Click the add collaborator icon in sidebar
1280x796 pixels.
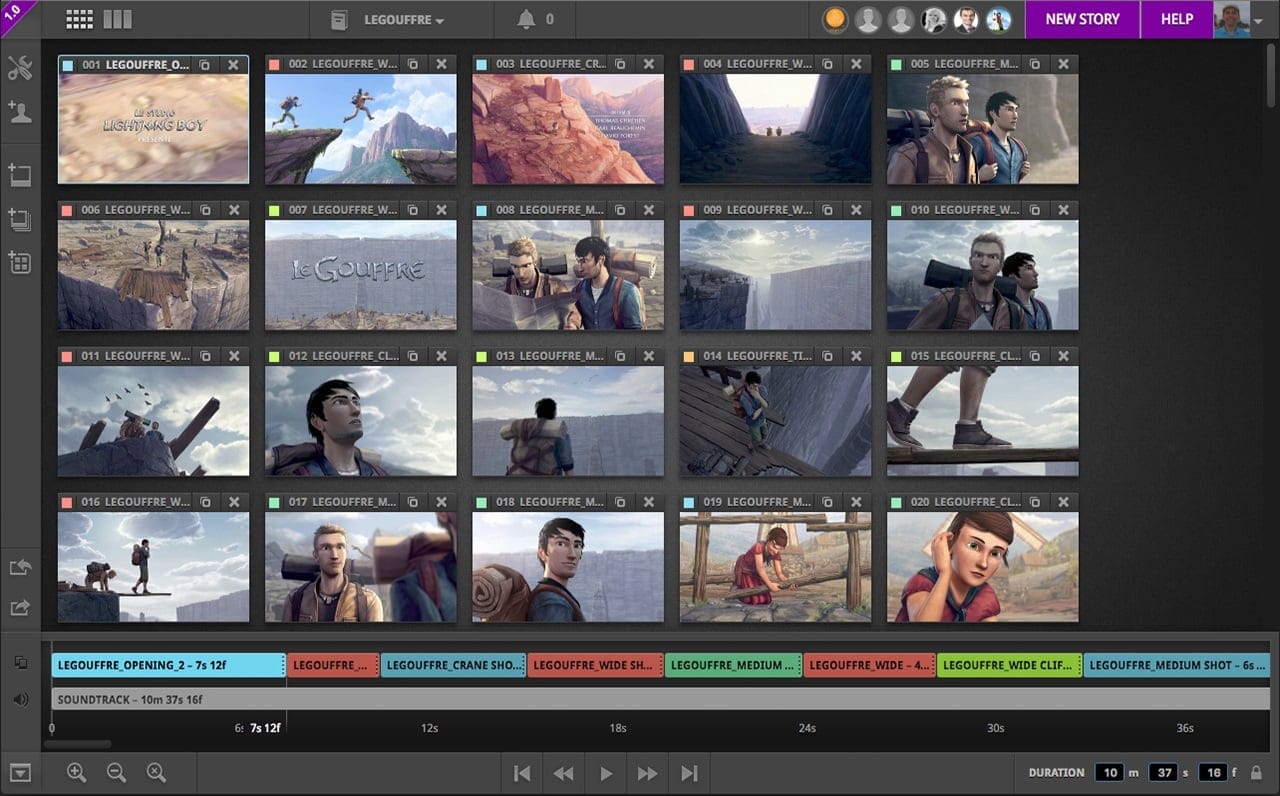(x=20, y=111)
